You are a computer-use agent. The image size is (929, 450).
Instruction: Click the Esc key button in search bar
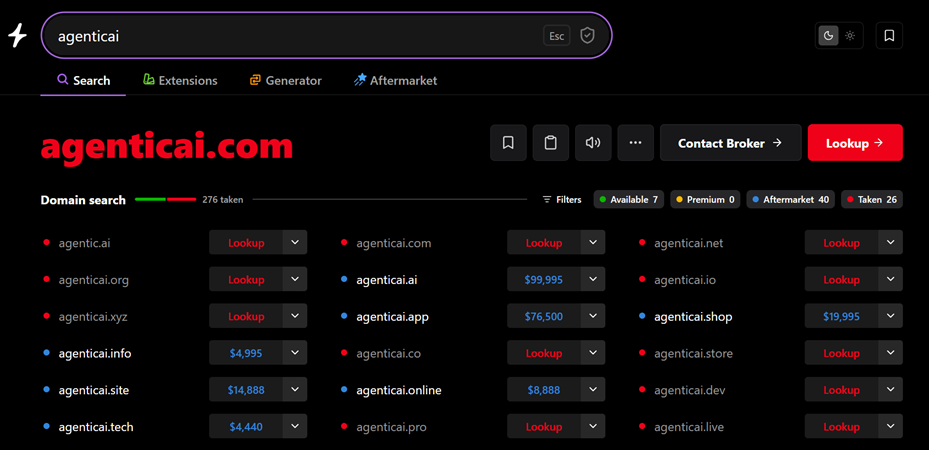click(556, 36)
